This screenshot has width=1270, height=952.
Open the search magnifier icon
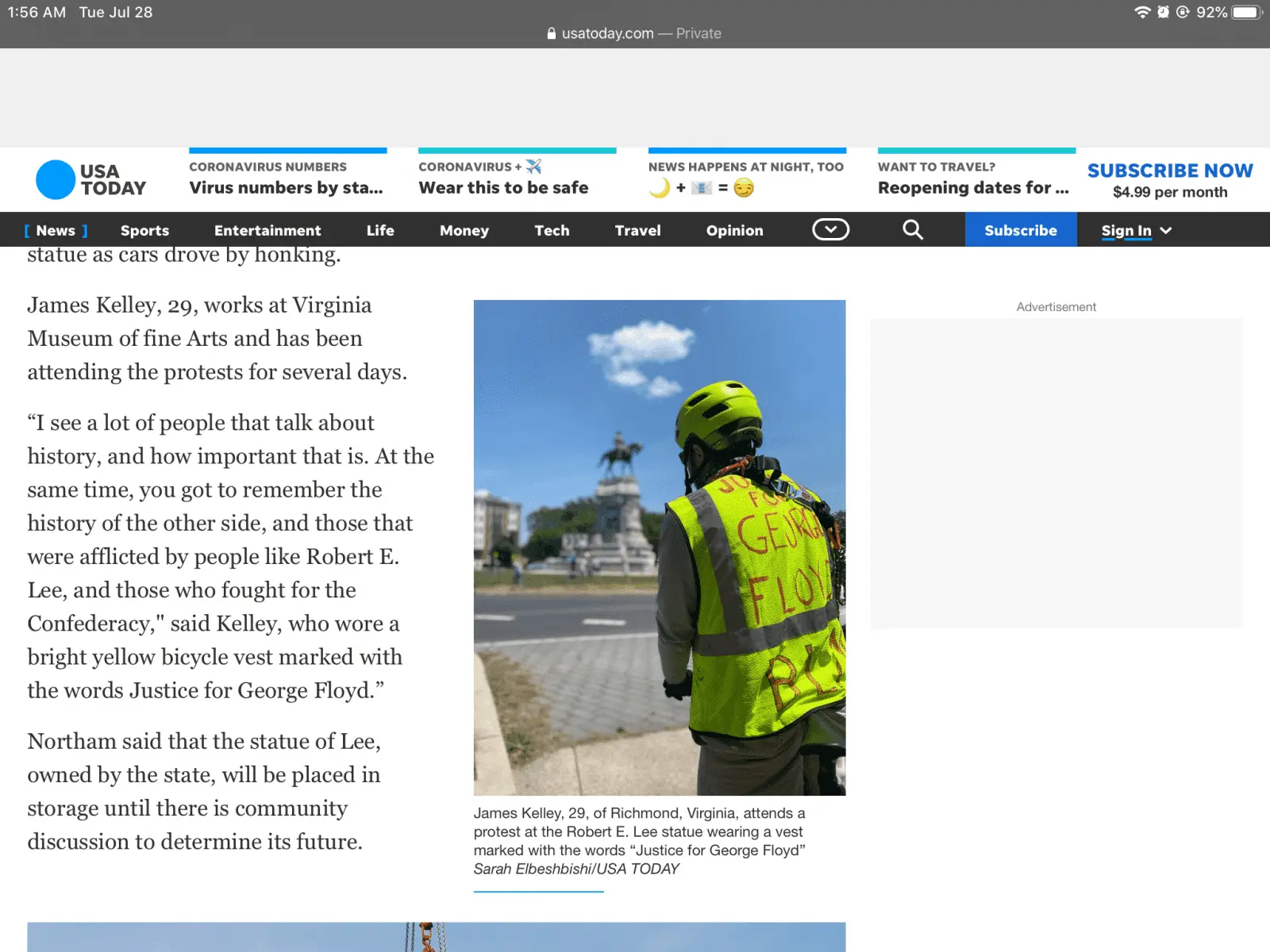click(913, 230)
